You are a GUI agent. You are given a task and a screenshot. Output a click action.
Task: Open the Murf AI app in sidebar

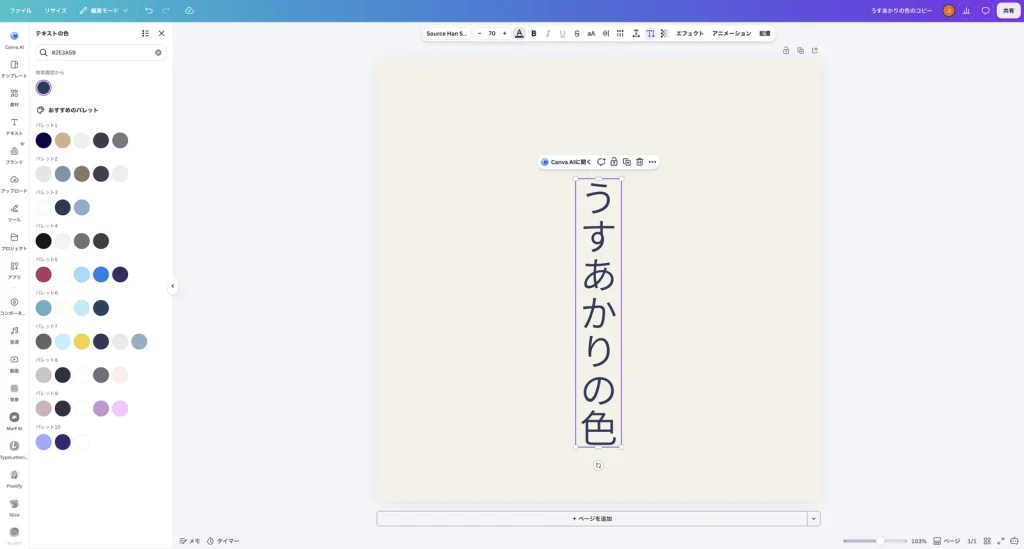(x=14, y=421)
